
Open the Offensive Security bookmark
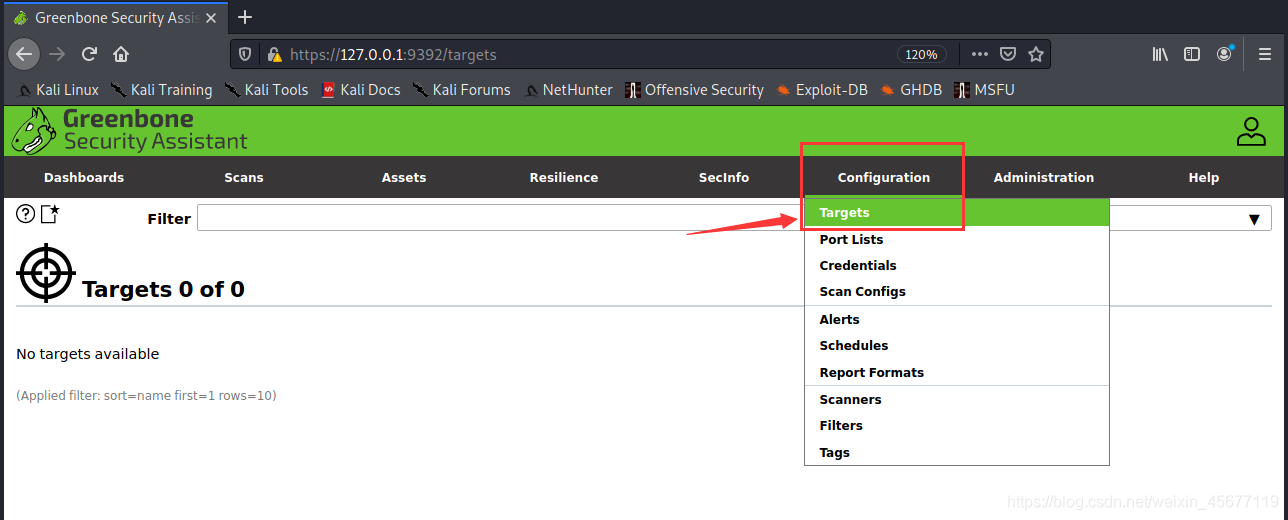694,90
